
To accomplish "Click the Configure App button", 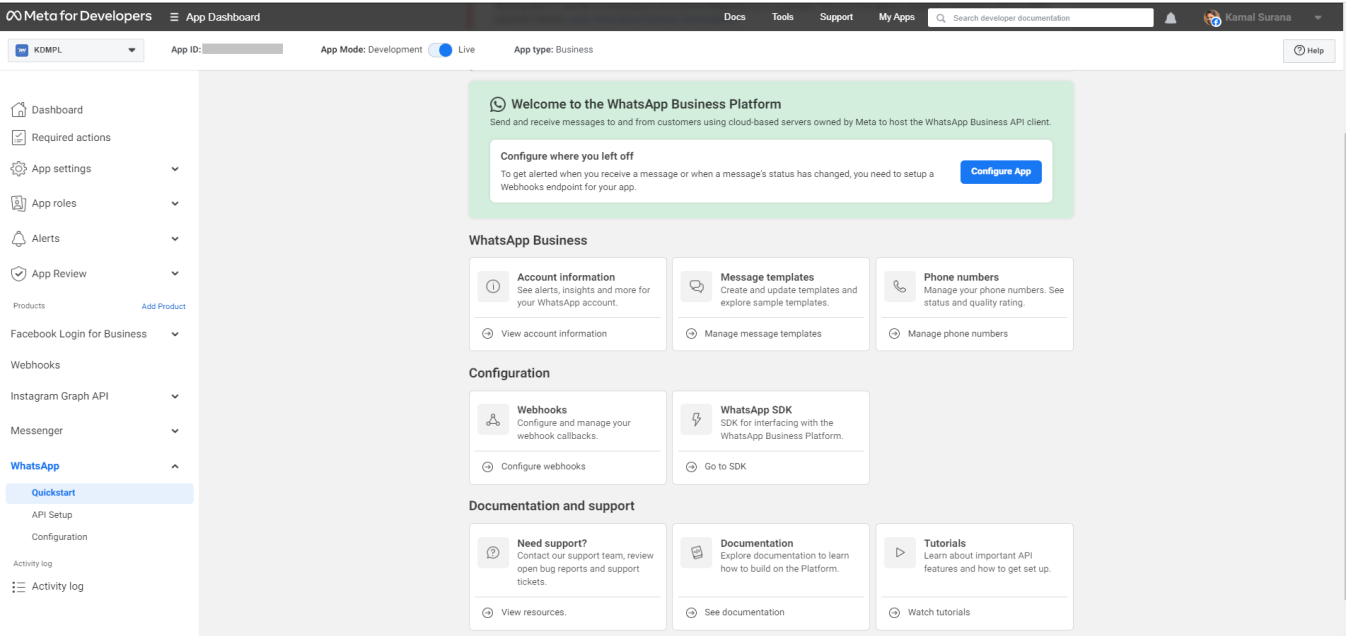I will coord(1001,172).
